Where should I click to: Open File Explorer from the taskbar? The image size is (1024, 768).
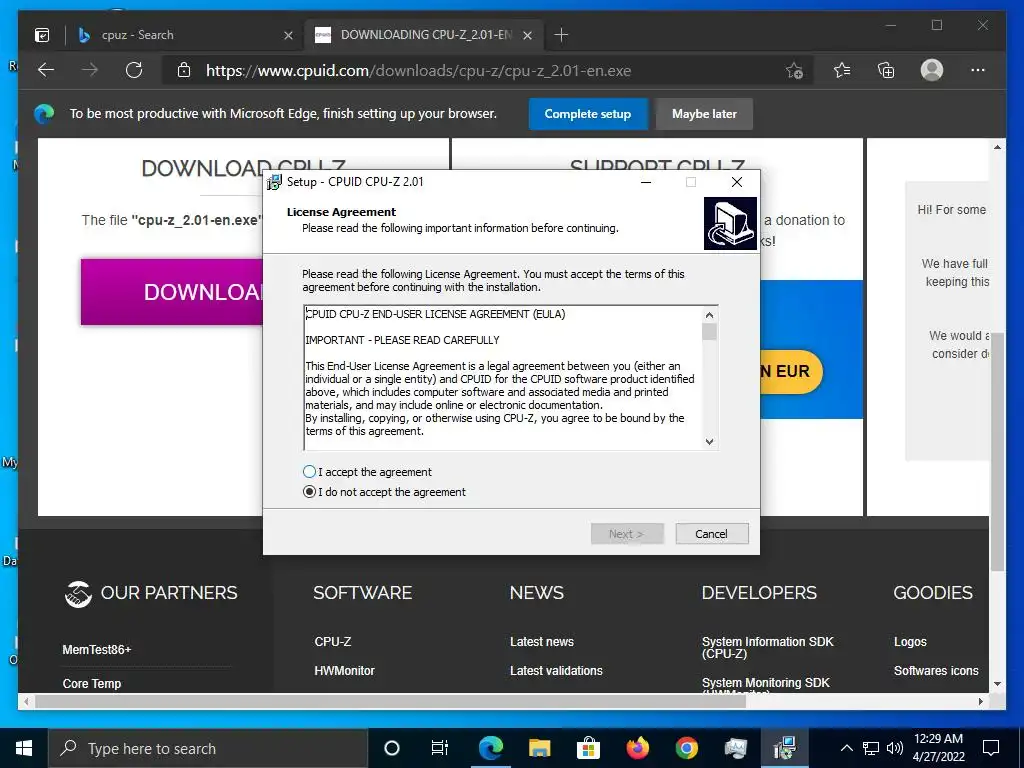click(539, 748)
